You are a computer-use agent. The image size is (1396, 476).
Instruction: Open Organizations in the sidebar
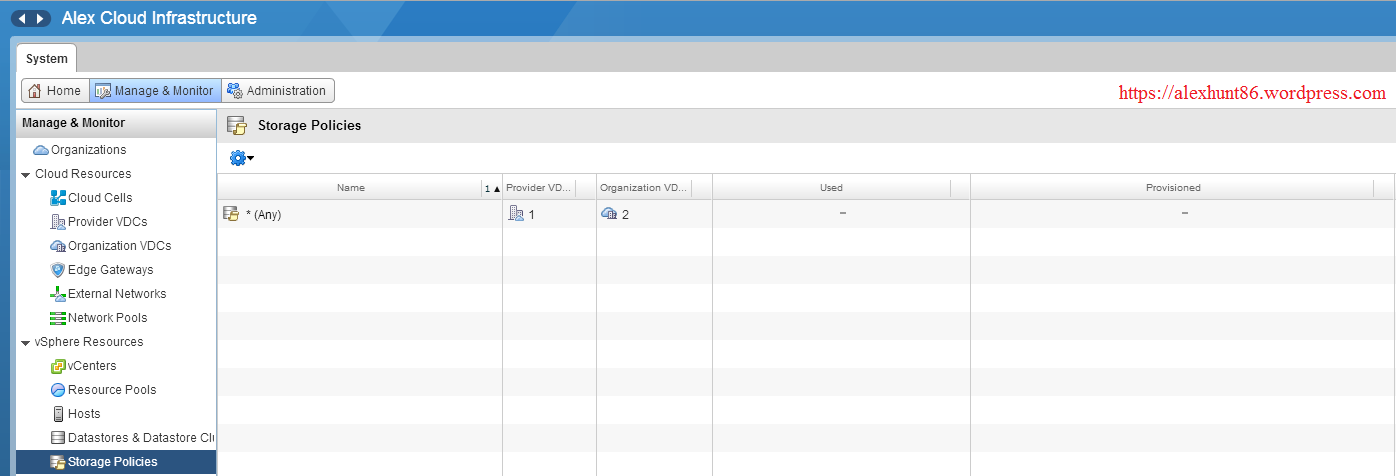pos(88,150)
